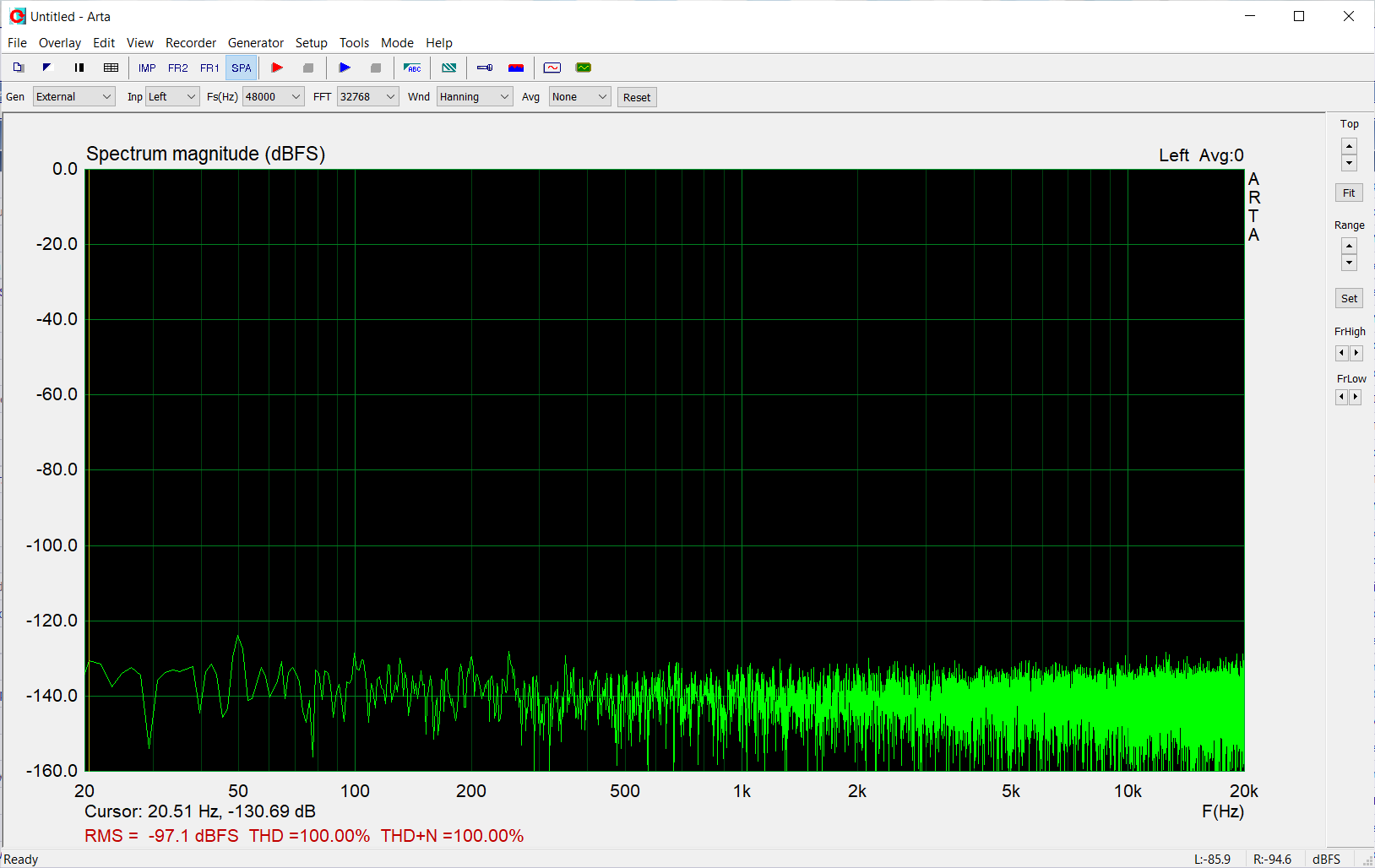Click the black-and-white contrast toolbar icon
Image resolution: width=1375 pixels, height=868 pixels.
(47, 68)
